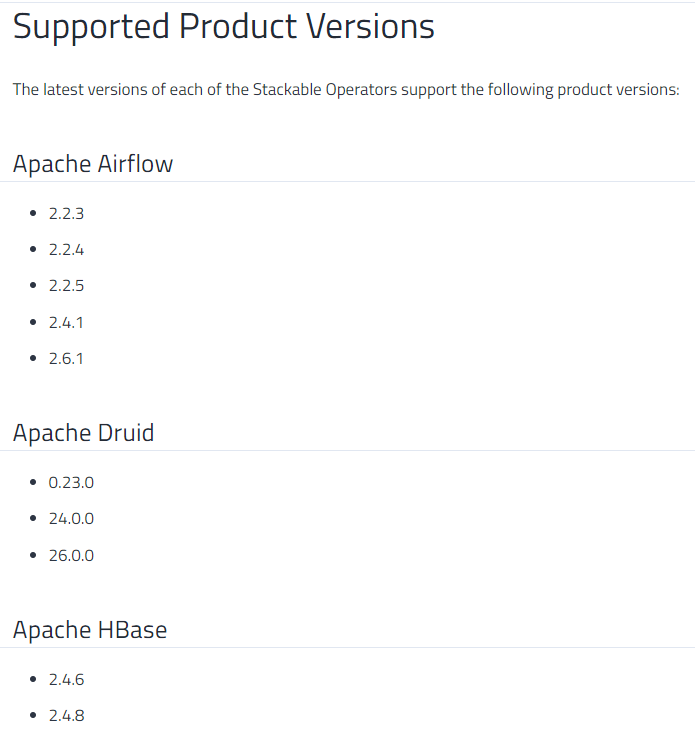Viewport: 695px width, 732px height.
Task: Click the divider line under Apache Druid
Action: click(347, 450)
